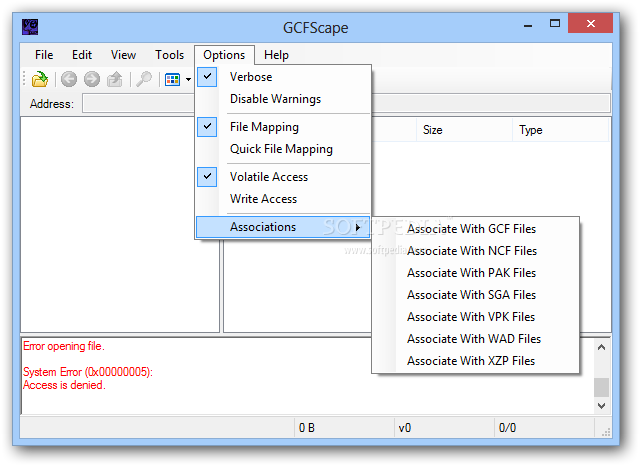Screen dimensions: 640x466
Task: Maximize the GCFScape window
Action: click(x=555, y=23)
